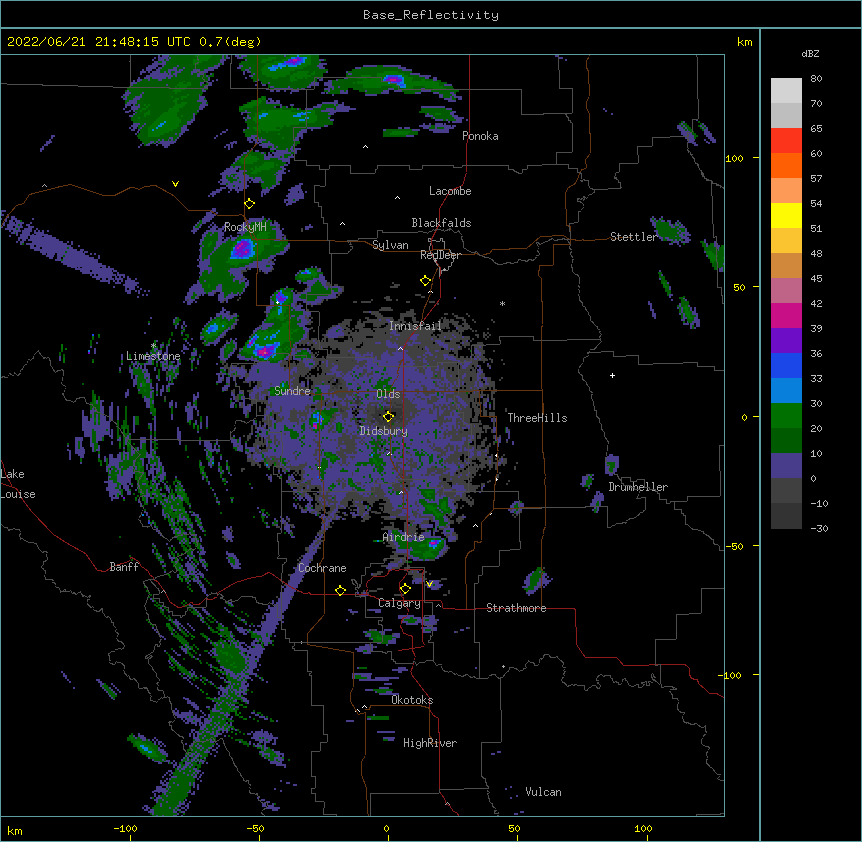The height and width of the screenshot is (842, 862).
Task: Click the strong magenta storm cell below RockyMH
Action: point(242,249)
